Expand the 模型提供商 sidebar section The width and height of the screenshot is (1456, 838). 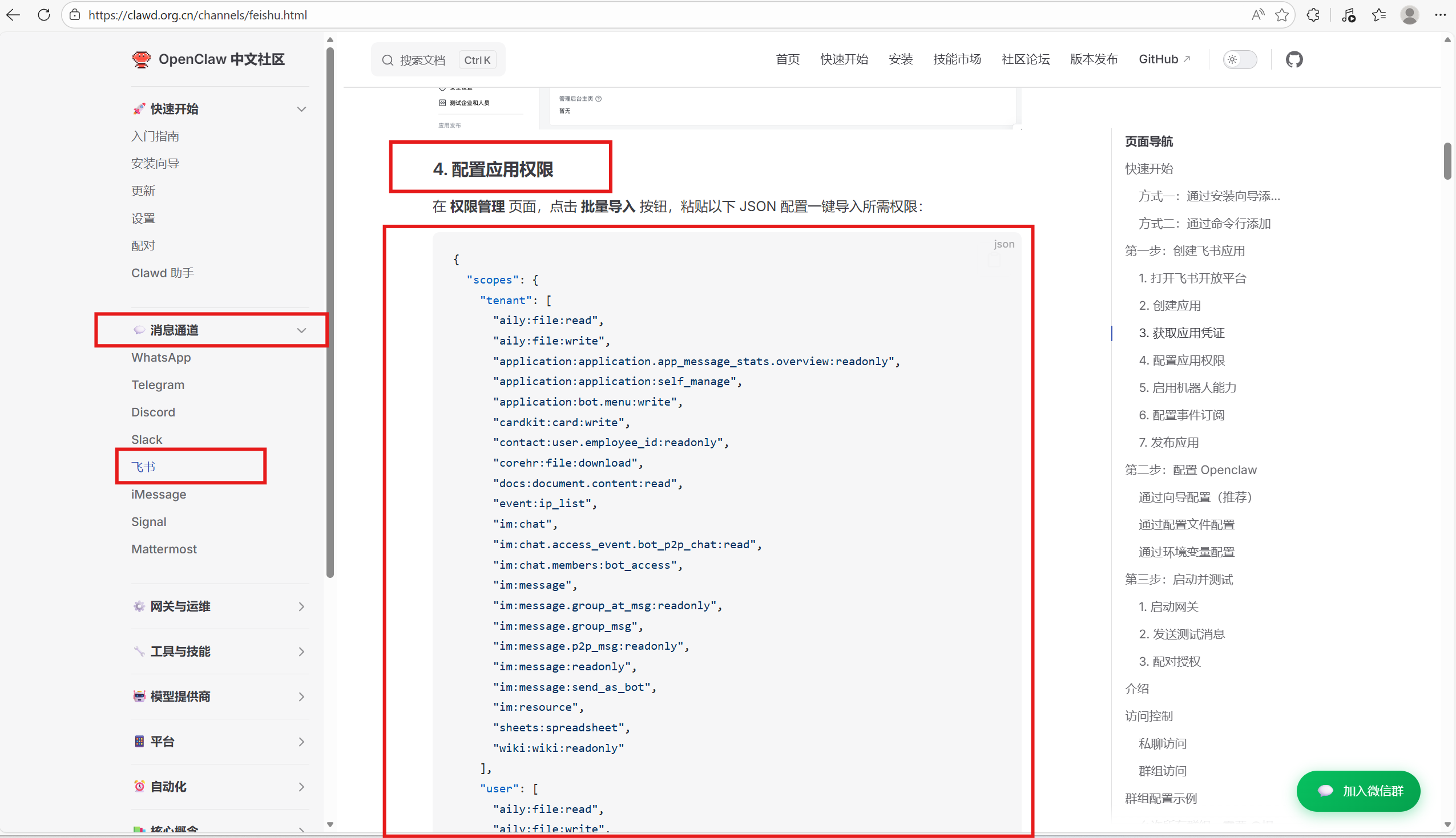(x=301, y=697)
